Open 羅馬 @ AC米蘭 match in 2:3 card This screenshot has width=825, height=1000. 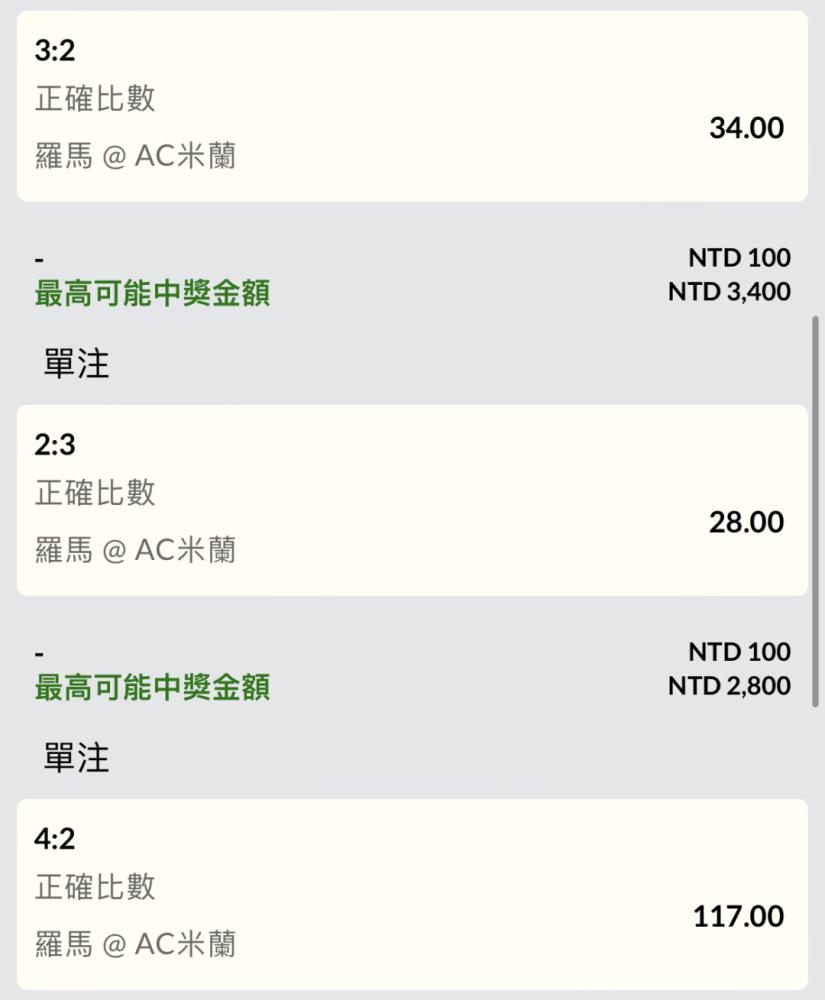pos(136,551)
